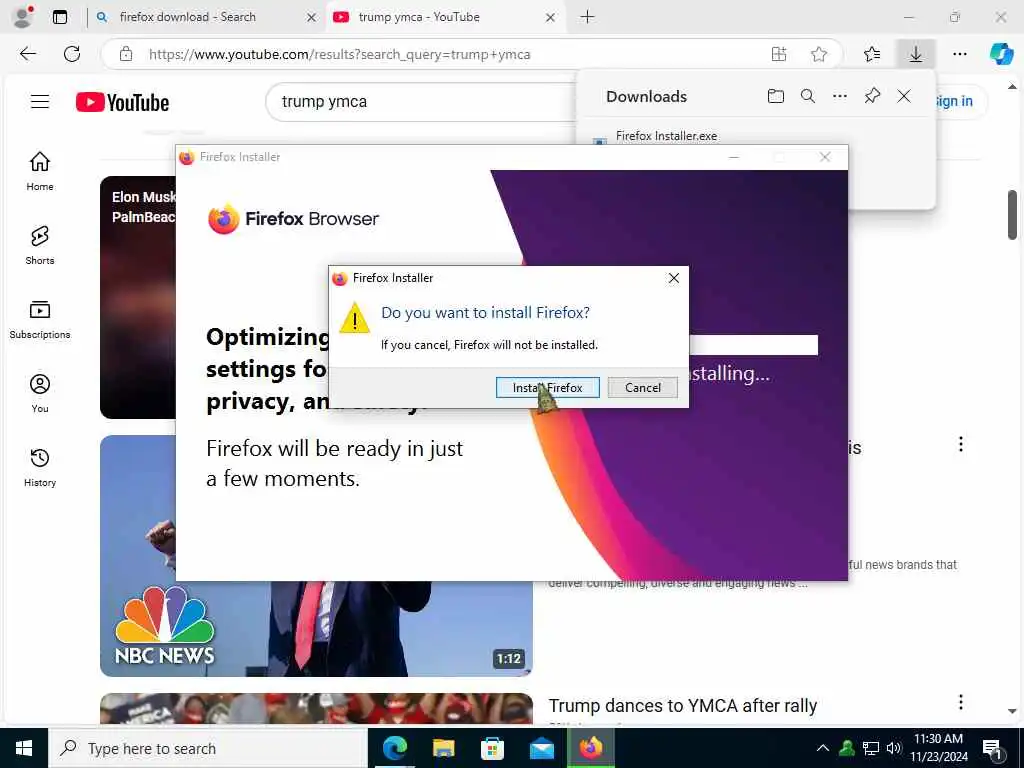Open Microsoft Edge from the taskbar
Image resolution: width=1024 pixels, height=768 pixels.
pyautogui.click(x=394, y=748)
